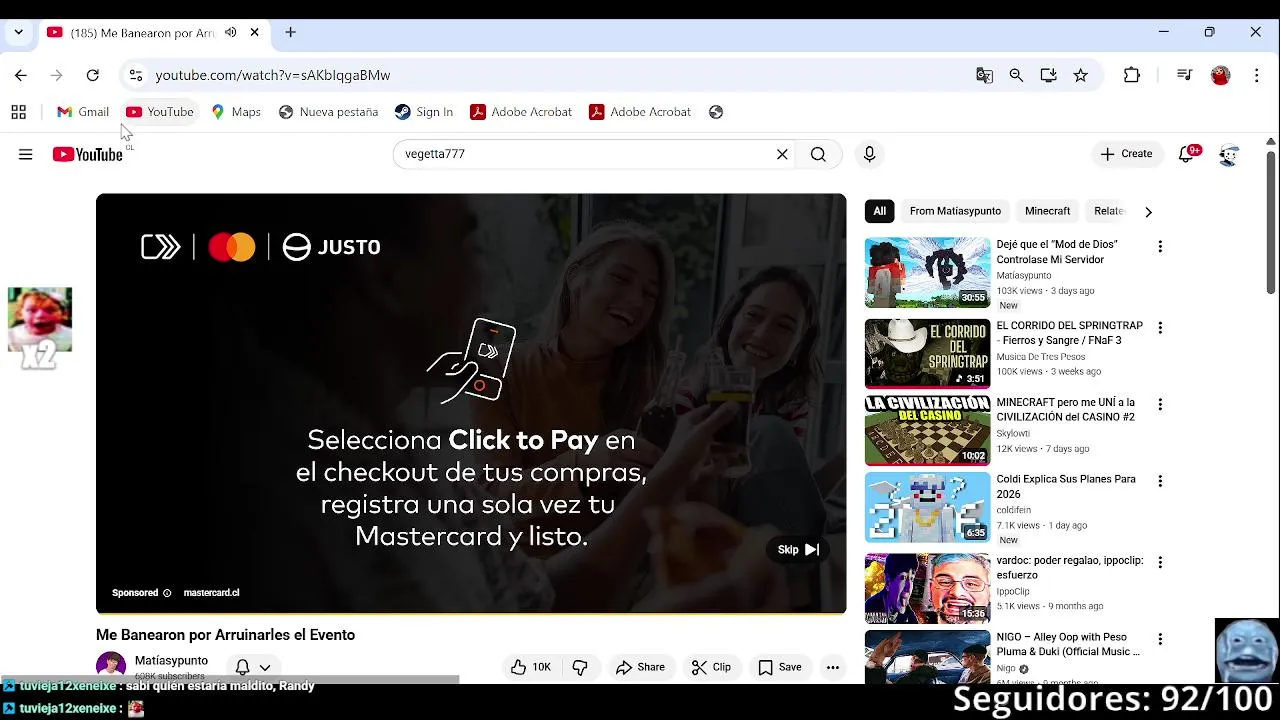Share the video
The height and width of the screenshot is (720, 1280).
[x=640, y=667]
